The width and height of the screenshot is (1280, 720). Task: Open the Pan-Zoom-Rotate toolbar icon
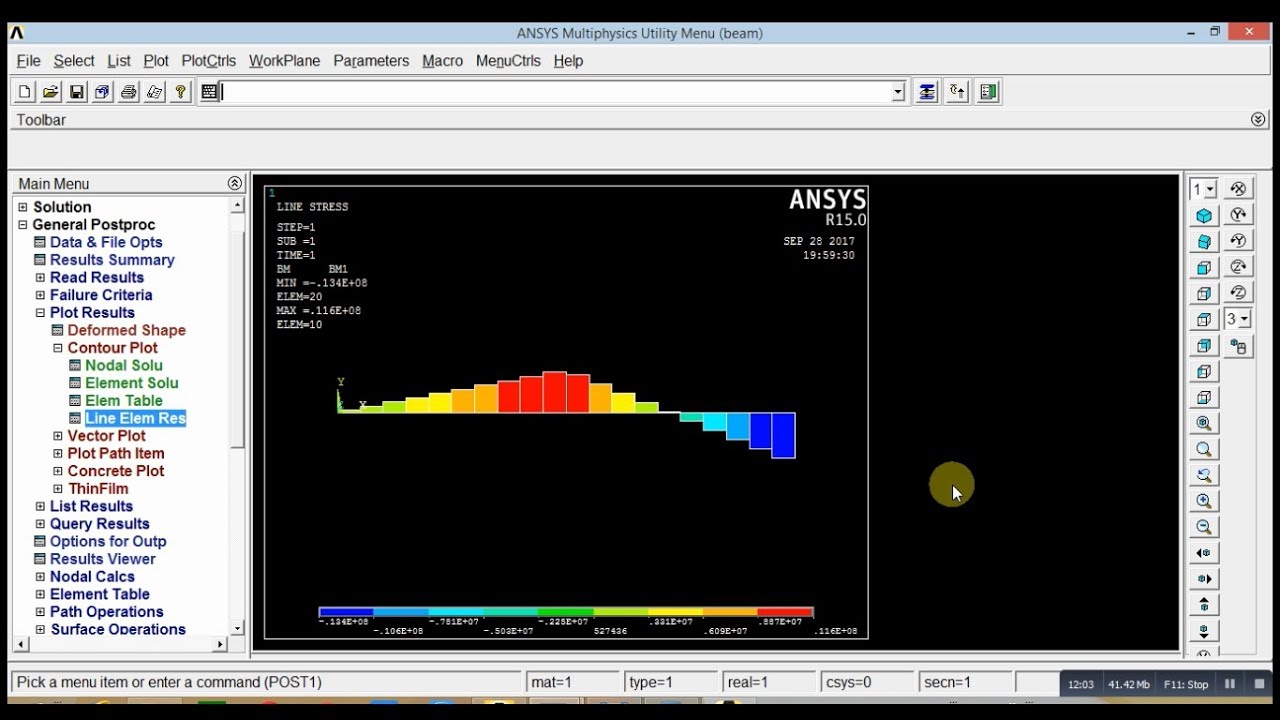103,92
